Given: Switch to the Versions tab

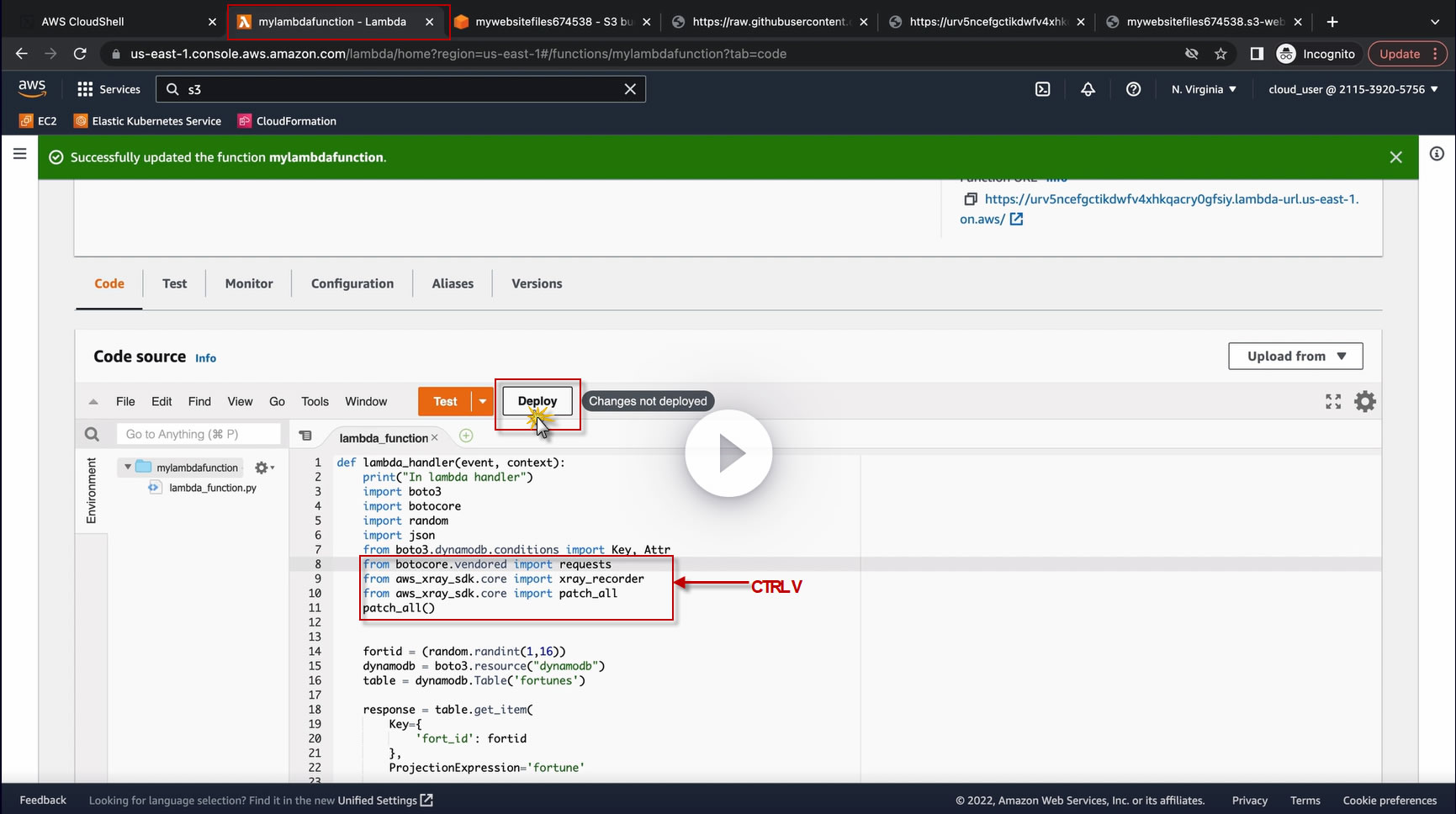Looking at the screenshot, I should (537, 283).
